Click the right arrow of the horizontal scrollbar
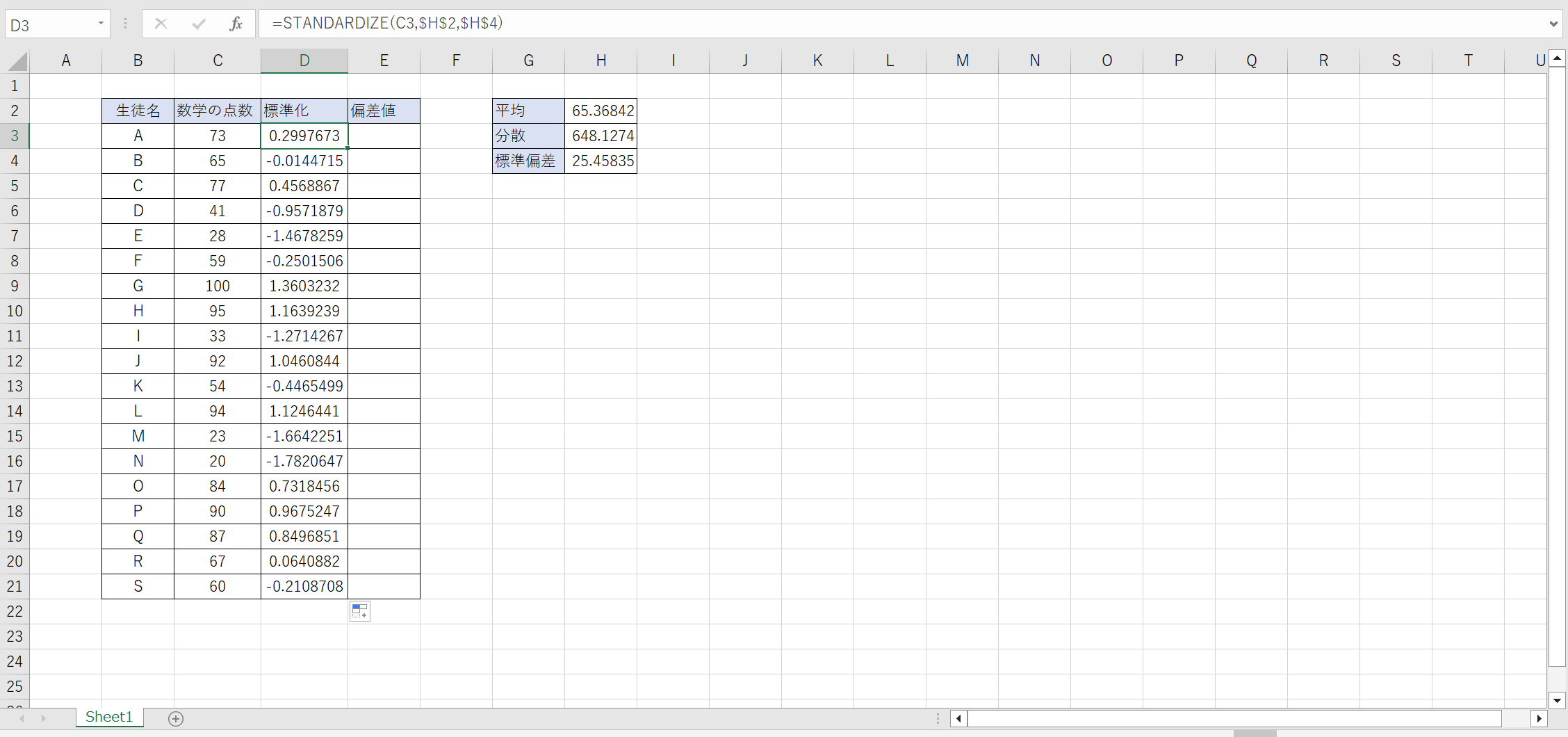 tap(1540, 718)
